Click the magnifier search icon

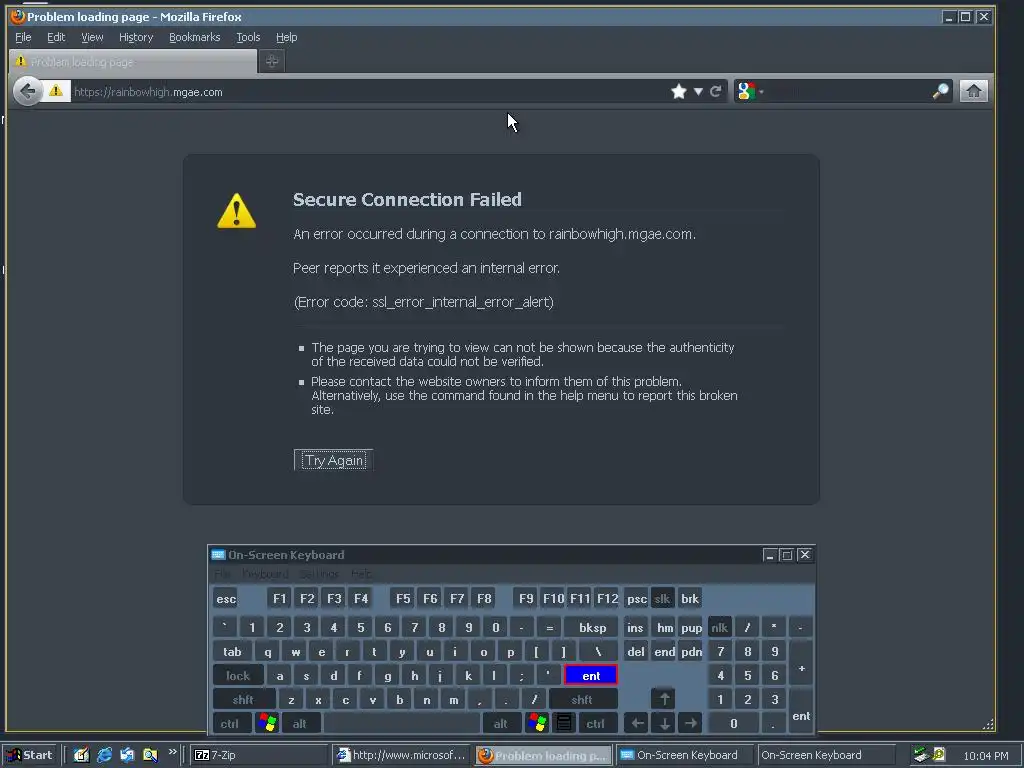pyautogui.click(x=940, y=91)
